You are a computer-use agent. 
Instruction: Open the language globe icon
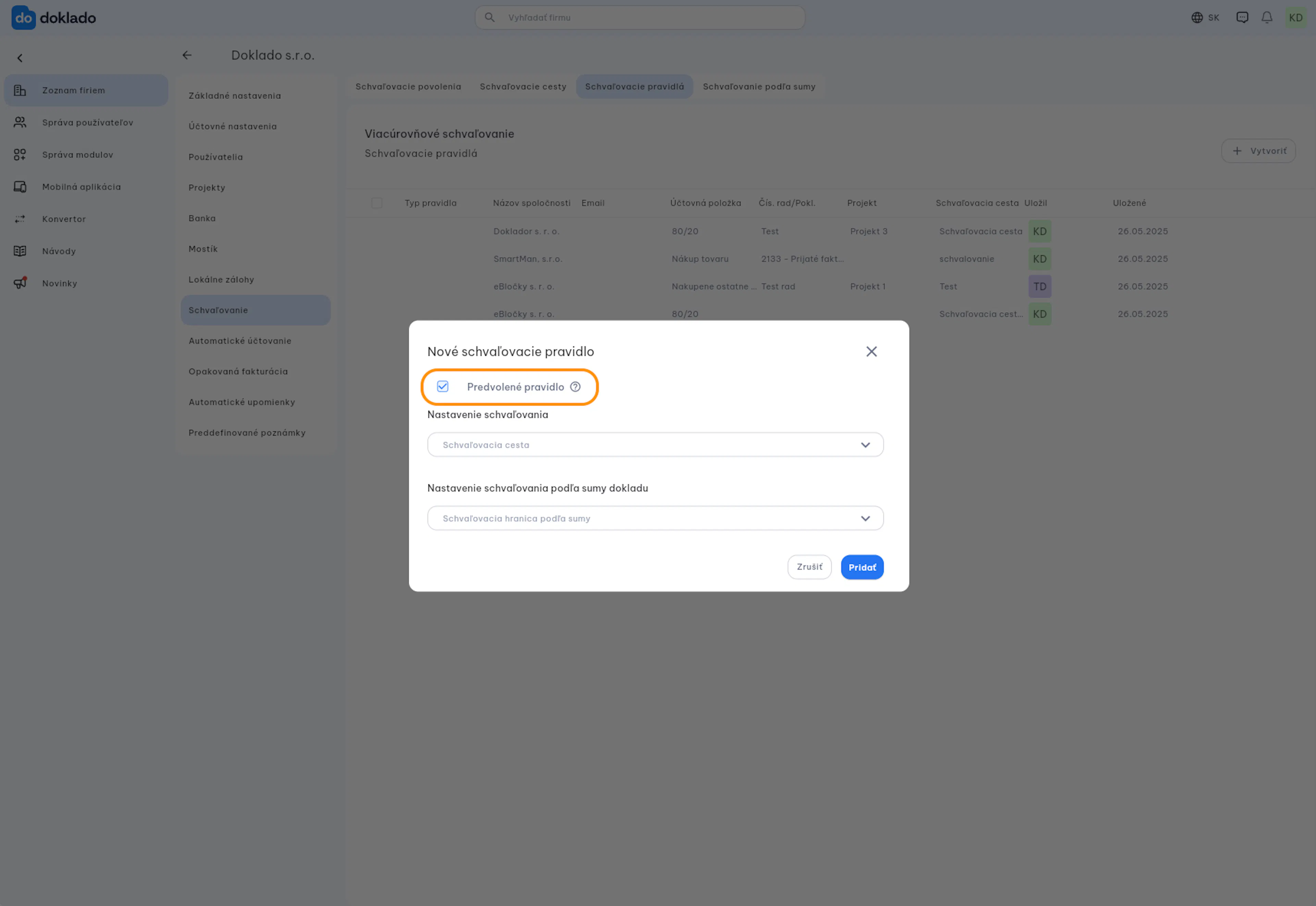coord(1197,17)
